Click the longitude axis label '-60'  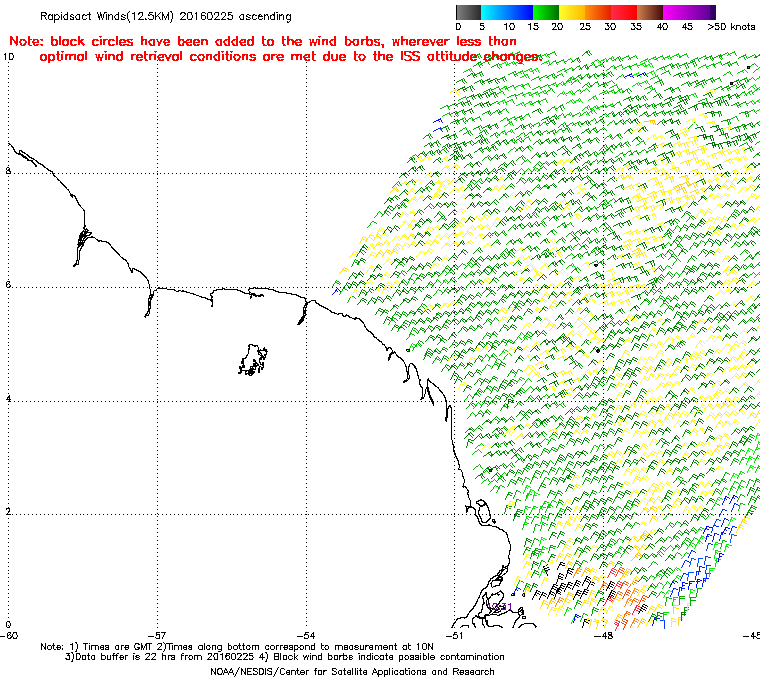coord(9,636)
